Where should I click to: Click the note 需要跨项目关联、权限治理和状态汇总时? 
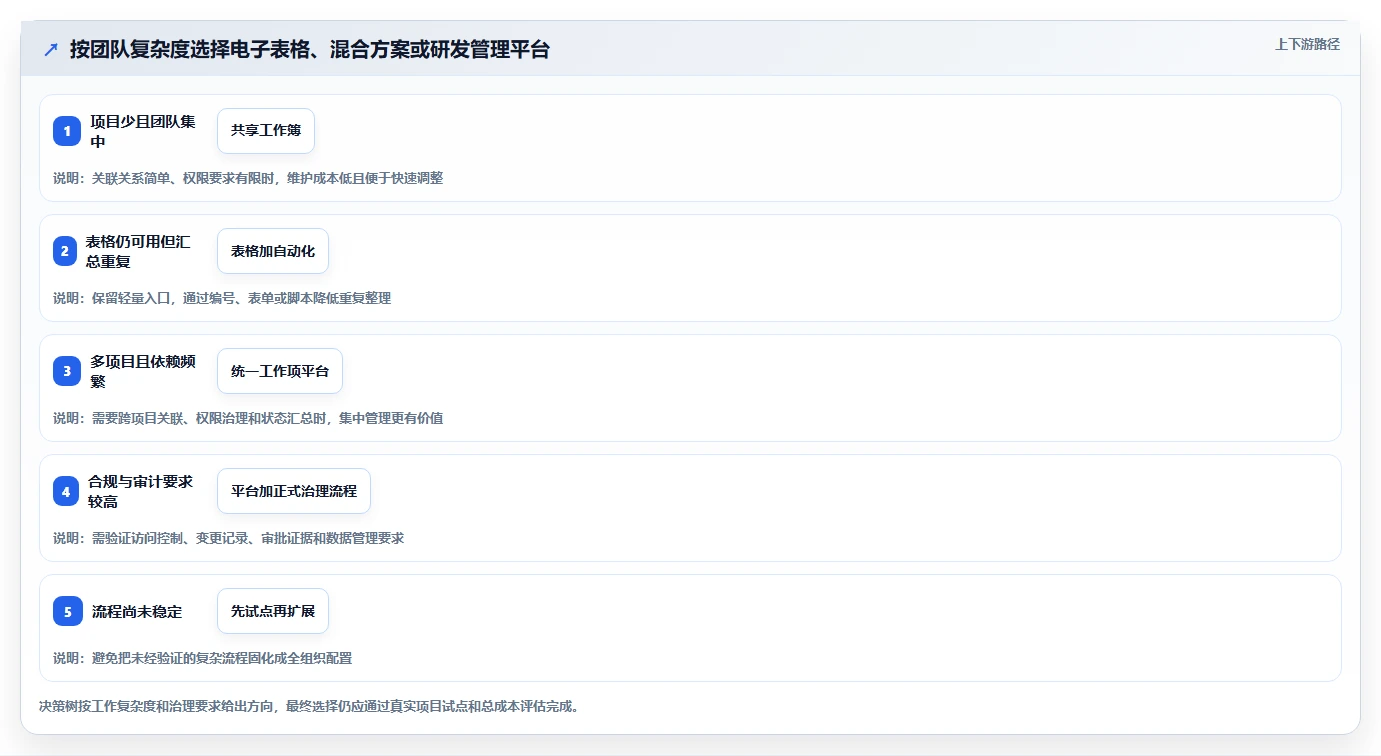[x=207, y=418]
